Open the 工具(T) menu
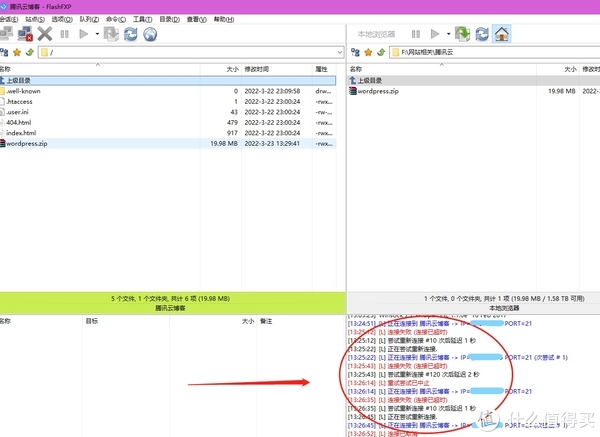 [x=142, y=19]
